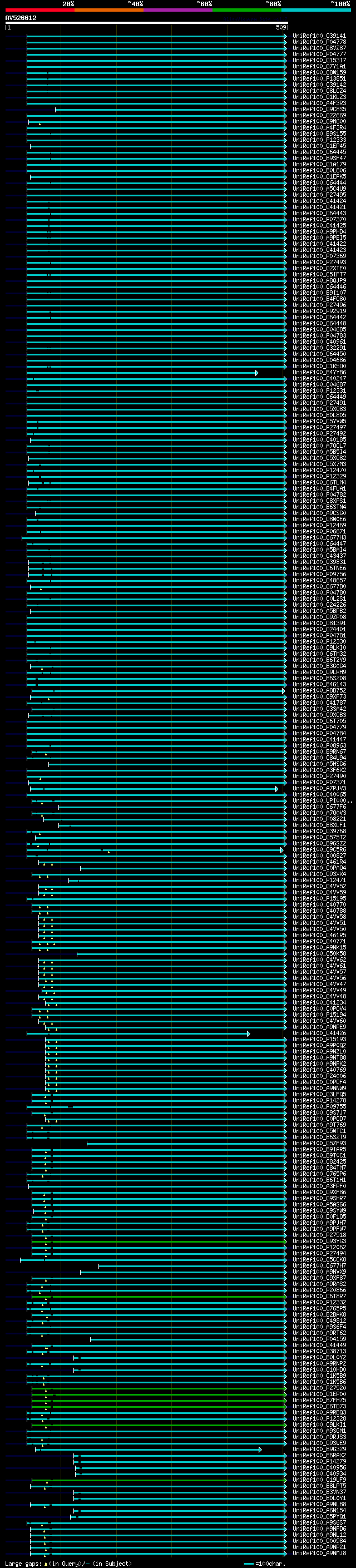This screenshot has width=356, height=1568.
Task: Select hit label UniRef100_Q8LCZ4
Action: [x=319, y=91]
